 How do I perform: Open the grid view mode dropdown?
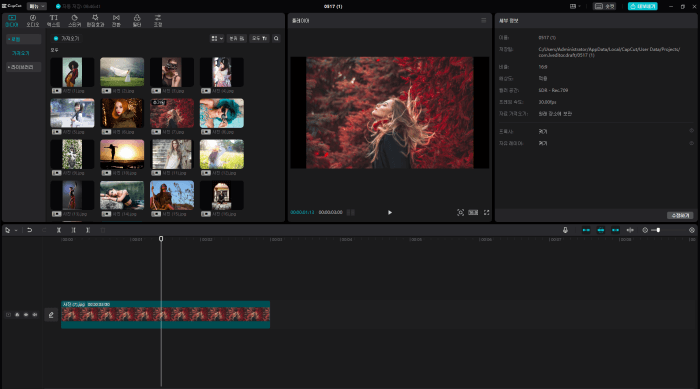pos(217,38)
